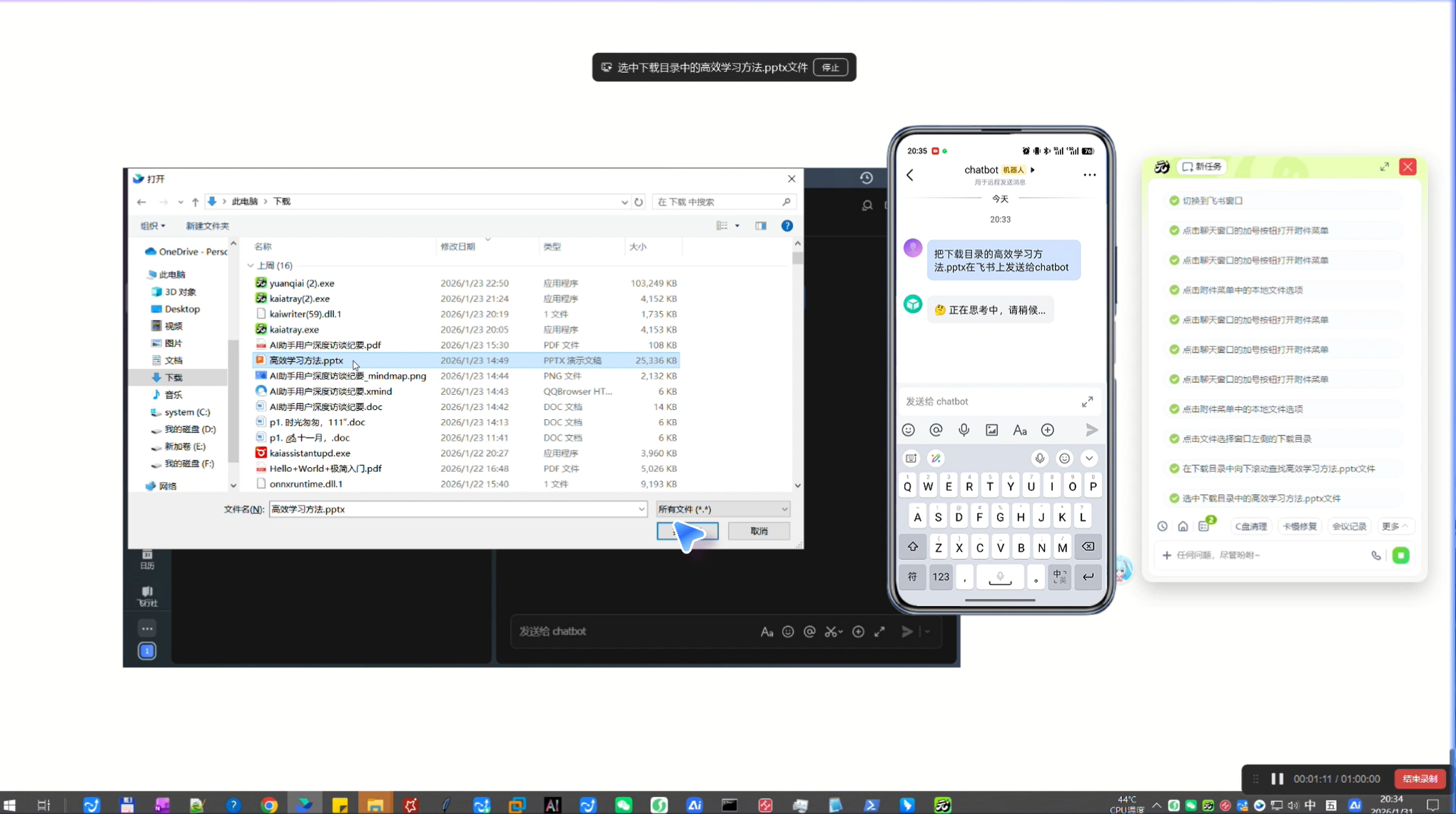Image resolution: width=1456 pixels, height=814 pixels.
Task: Open the 更多 menu in assistant panel
Action: tap(1394, 526)
